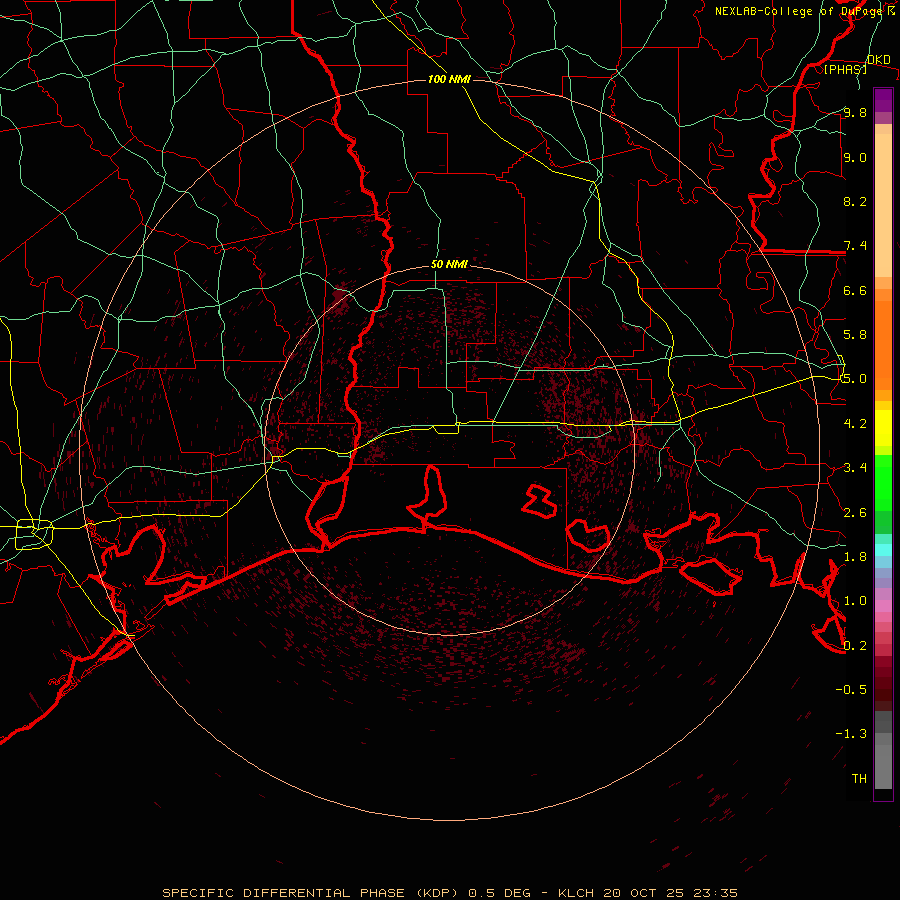The image size is (900, 900).
Task: Click the NEXLAB-College of DuPage label
Action: pos(799,11)
